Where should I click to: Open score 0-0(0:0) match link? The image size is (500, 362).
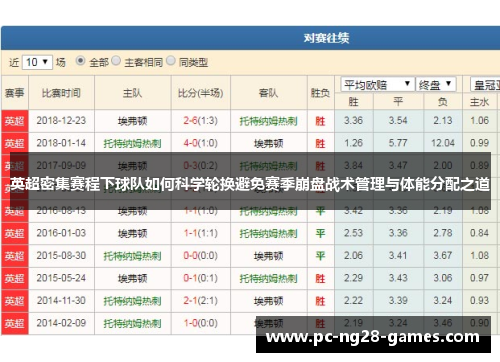tap(200, 256)
